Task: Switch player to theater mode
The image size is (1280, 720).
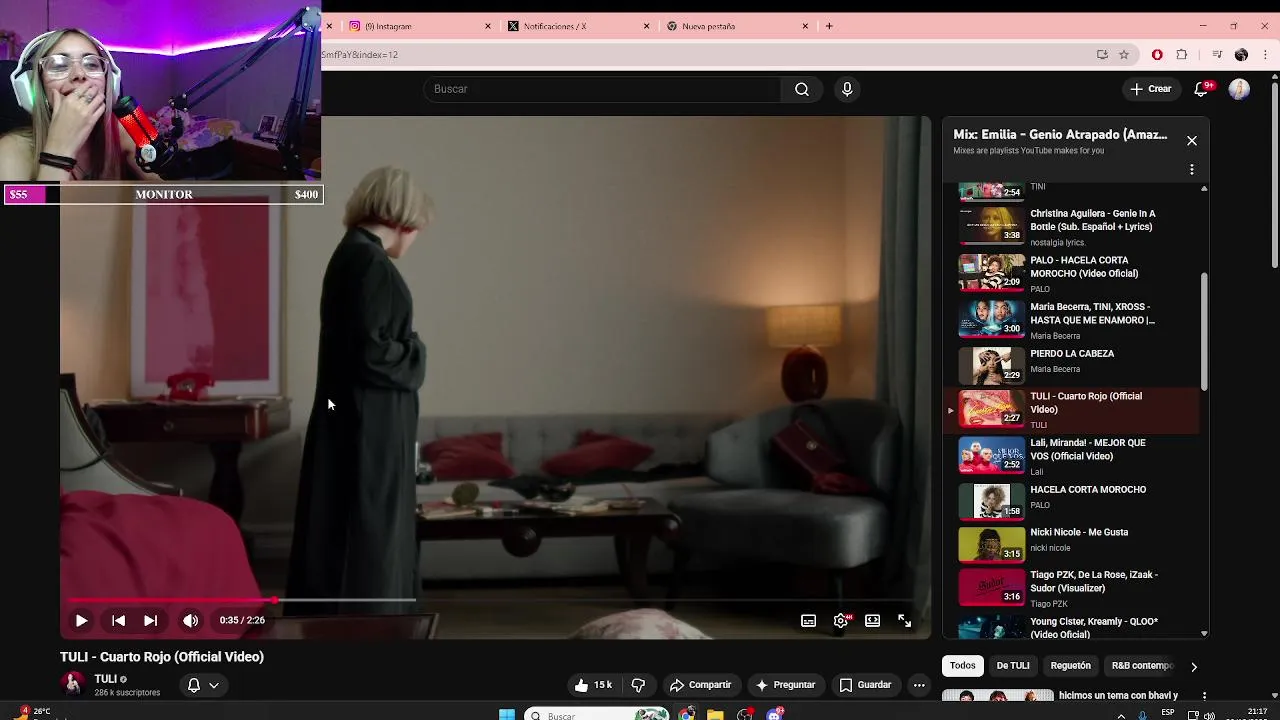Action: (872, 621)
